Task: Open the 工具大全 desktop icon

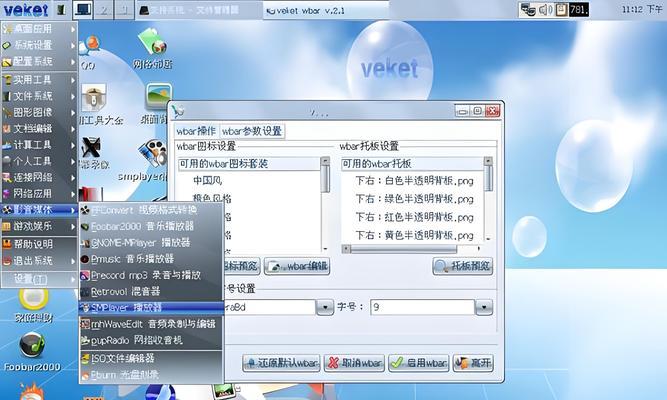Action: [x=97, y=105]
